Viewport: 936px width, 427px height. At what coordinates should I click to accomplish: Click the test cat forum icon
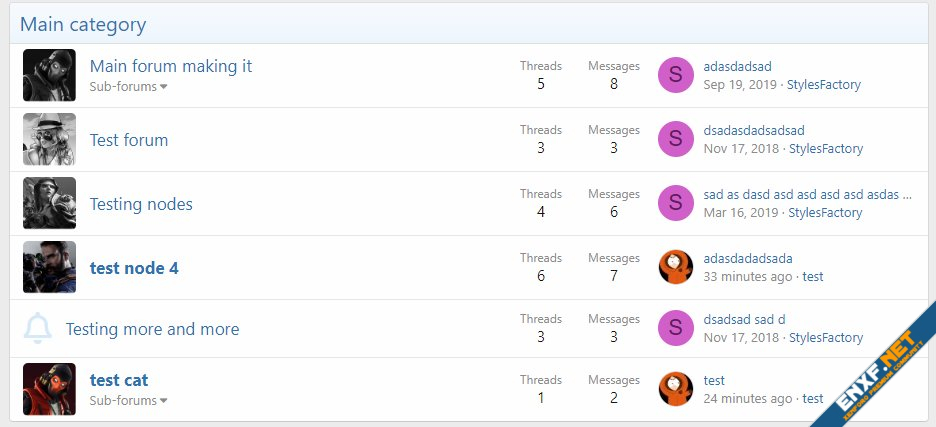tap(49, 389)
